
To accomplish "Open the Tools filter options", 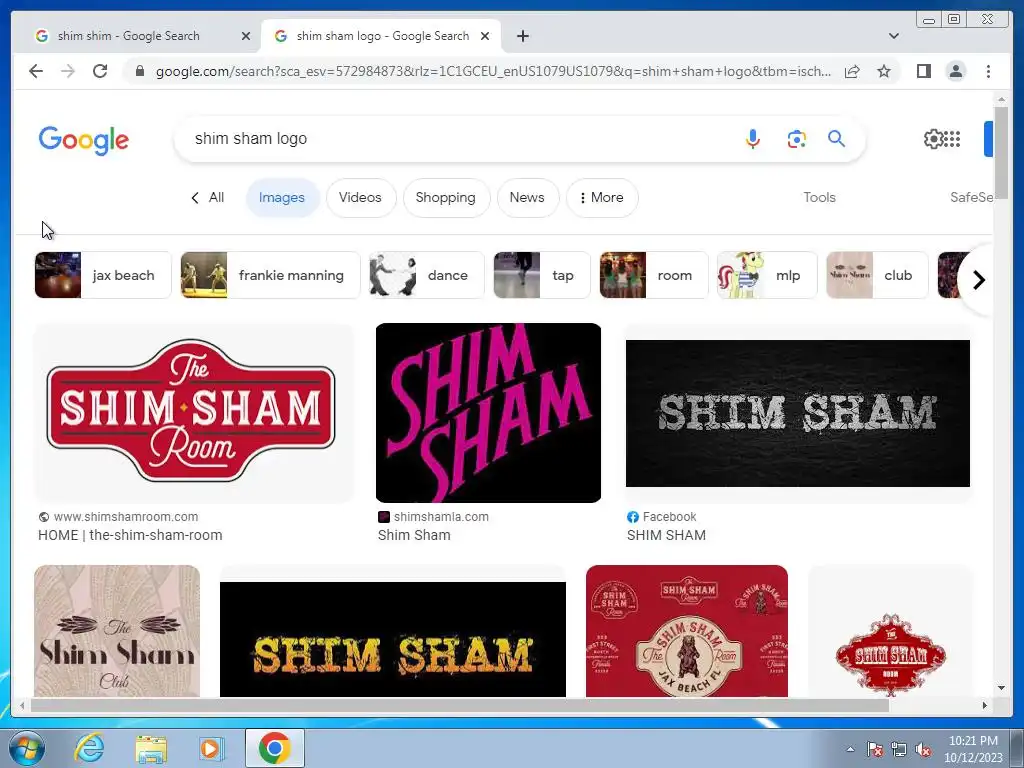I will pyautogui.click(x=819, y=197).
